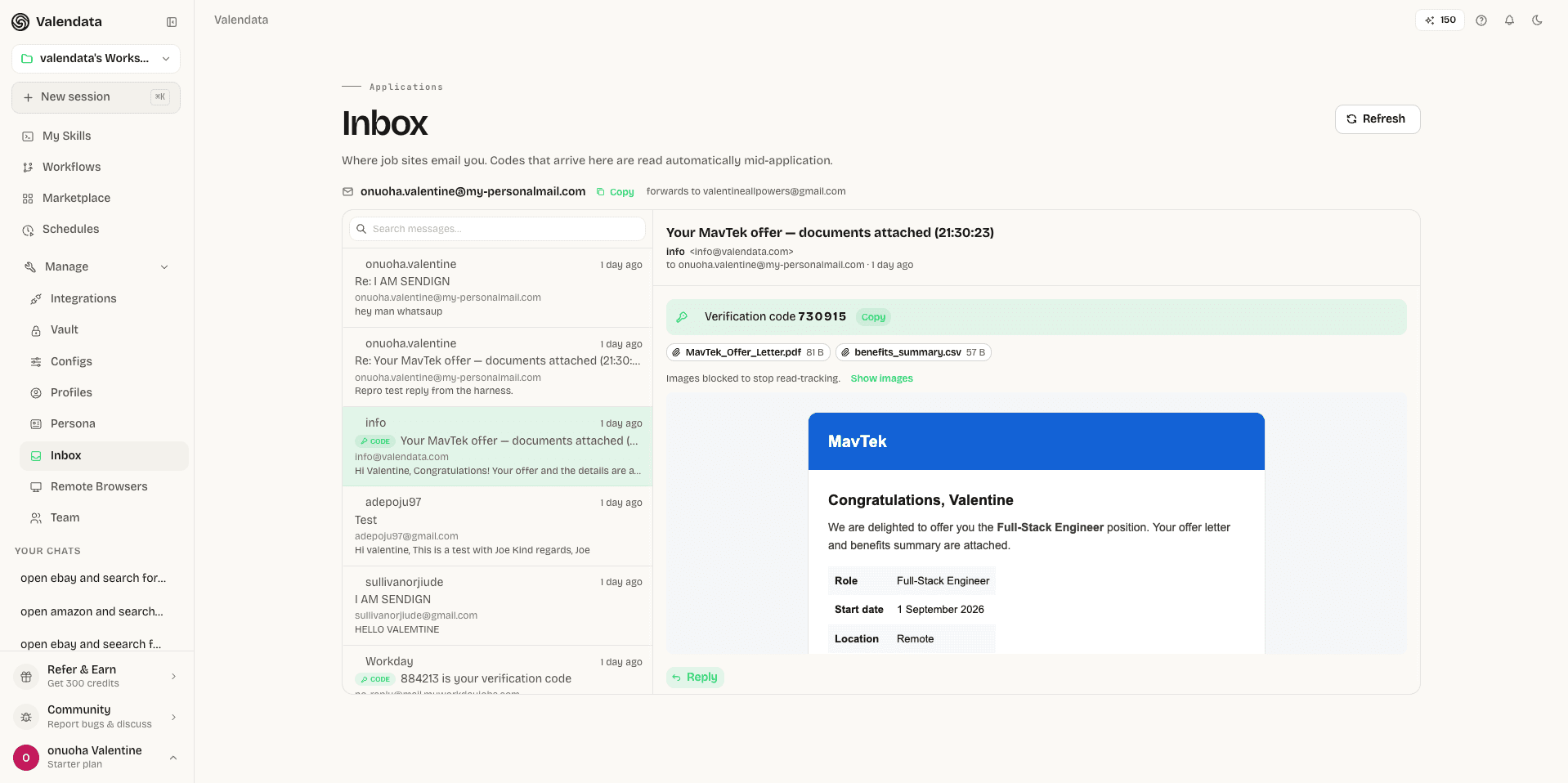
Task: Click the credits counter showing 150
Action: (x=1440, y=20)
